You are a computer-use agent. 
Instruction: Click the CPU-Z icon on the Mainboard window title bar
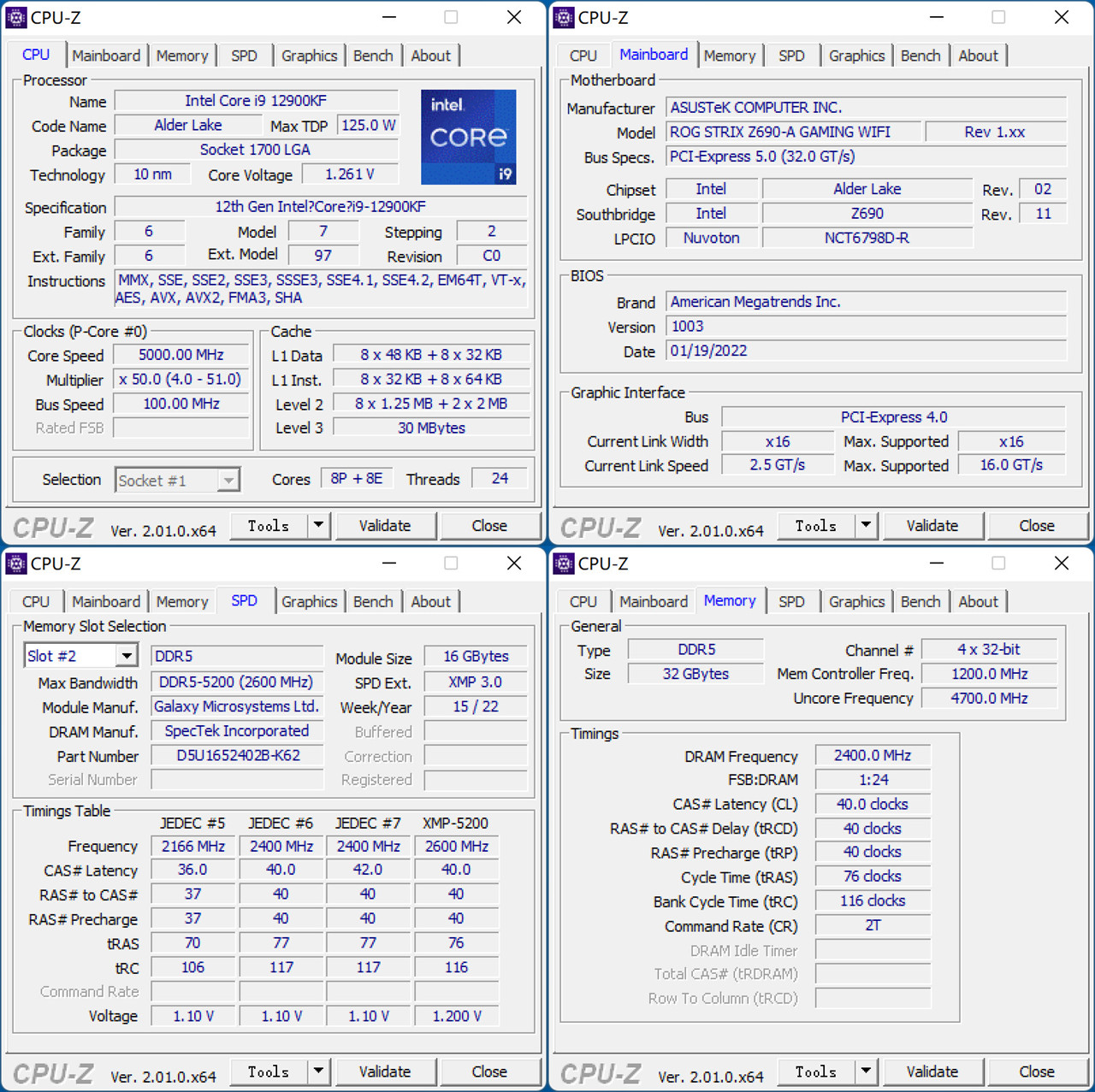pos(565,17)
